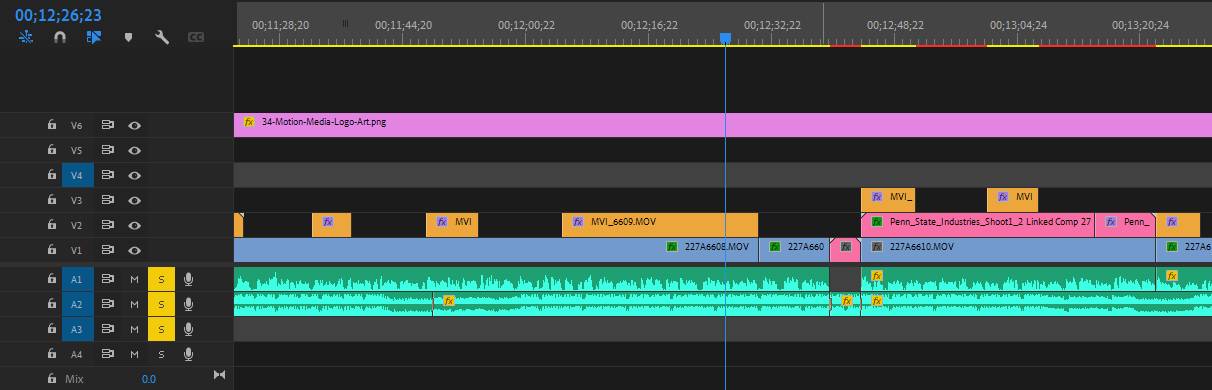Click the Linked Selection icon
This screenshot has width=1212, height=390.
pyautogui.click(x=94, y=37)
